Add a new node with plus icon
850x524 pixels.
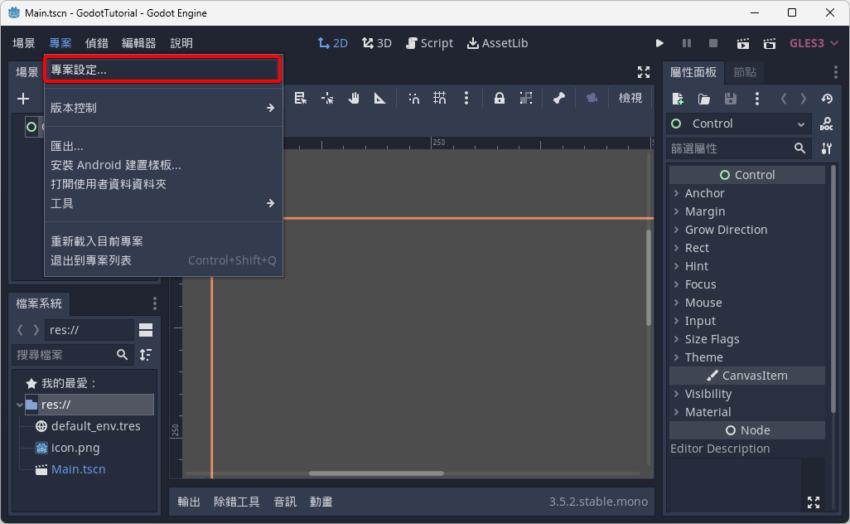point(23,99)
